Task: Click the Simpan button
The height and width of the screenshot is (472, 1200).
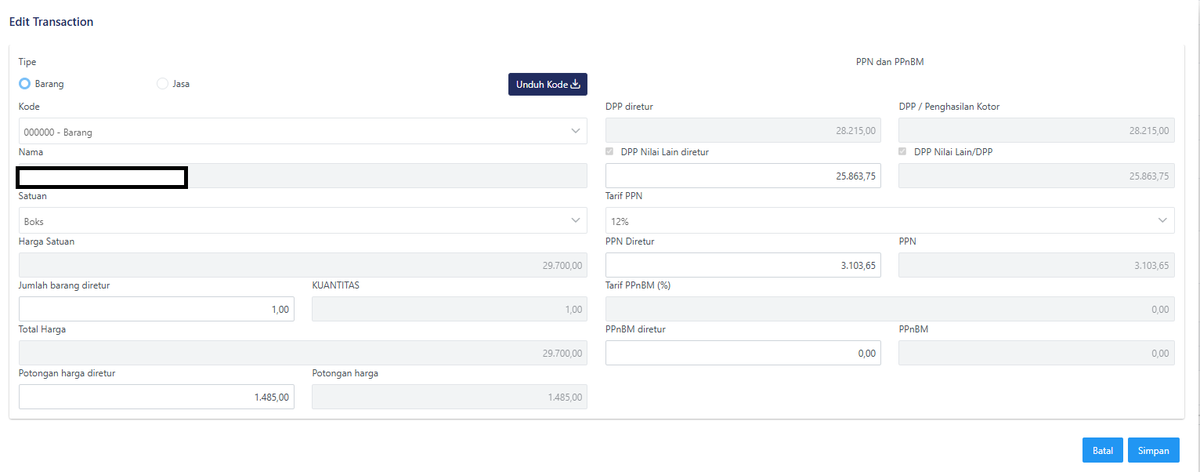Action: [1154, 451]
